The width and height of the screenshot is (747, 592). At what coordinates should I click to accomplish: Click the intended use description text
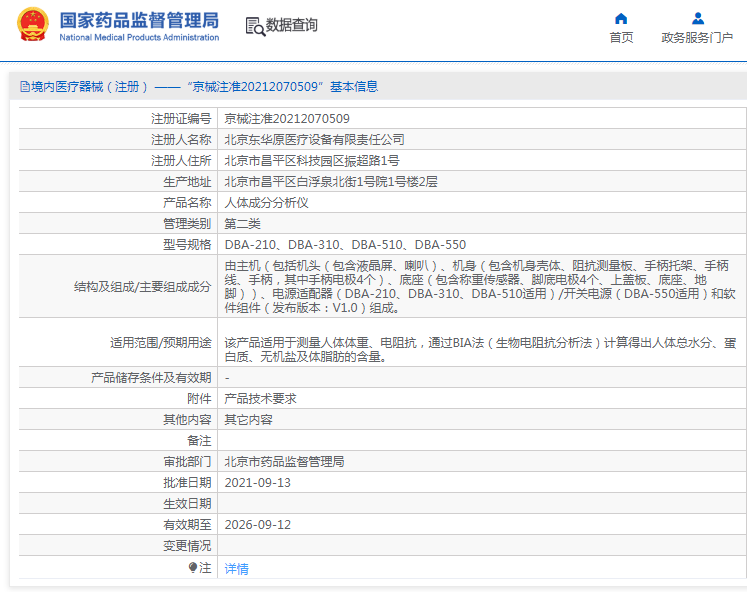click(480, 350)
